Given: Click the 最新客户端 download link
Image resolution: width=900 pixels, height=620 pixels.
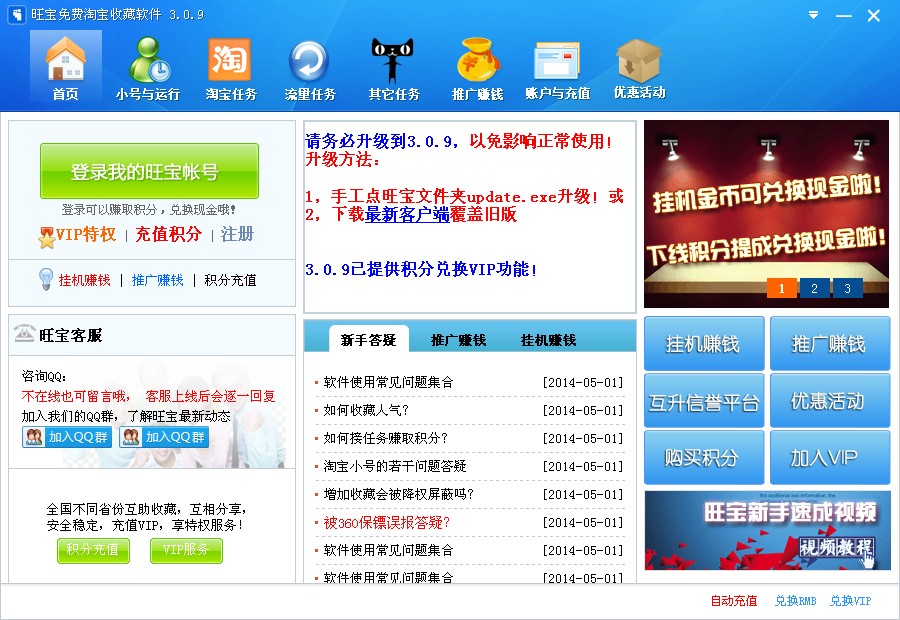Looking at the screenshot, I should [x=406, y=214].
